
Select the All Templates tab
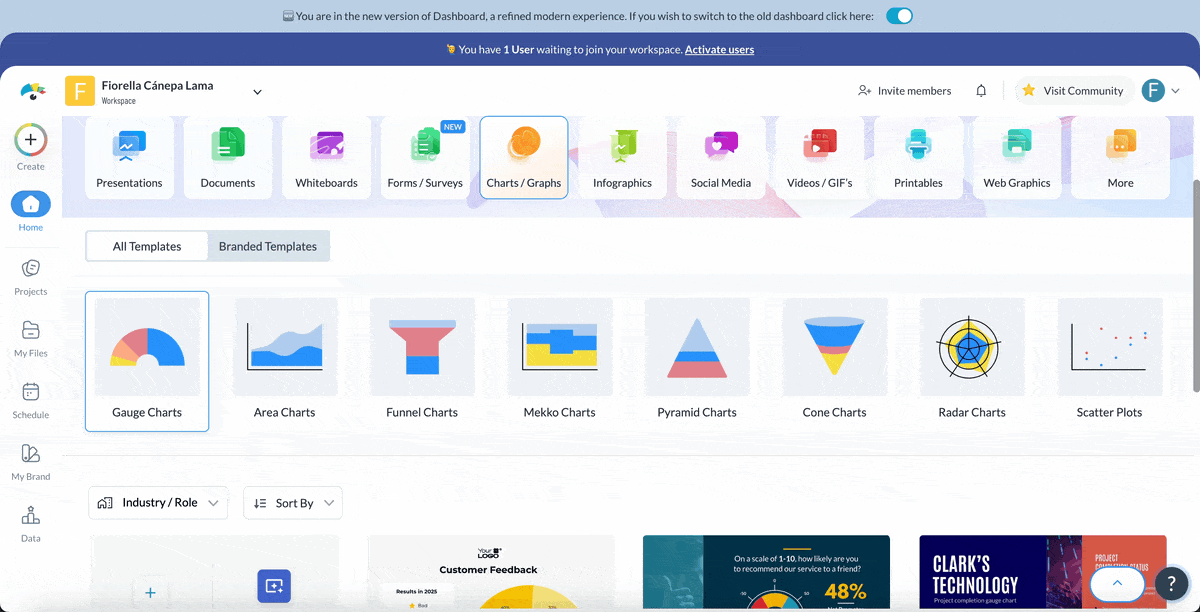[147, 246]
